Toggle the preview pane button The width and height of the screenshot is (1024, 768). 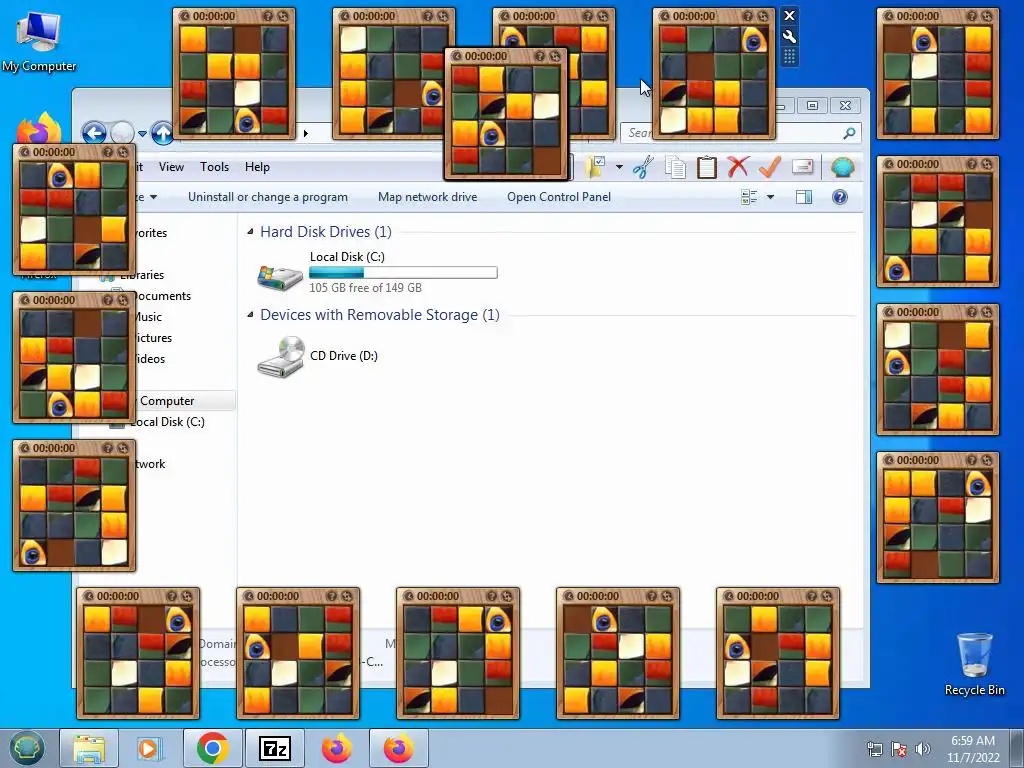(x=804, y=197)
